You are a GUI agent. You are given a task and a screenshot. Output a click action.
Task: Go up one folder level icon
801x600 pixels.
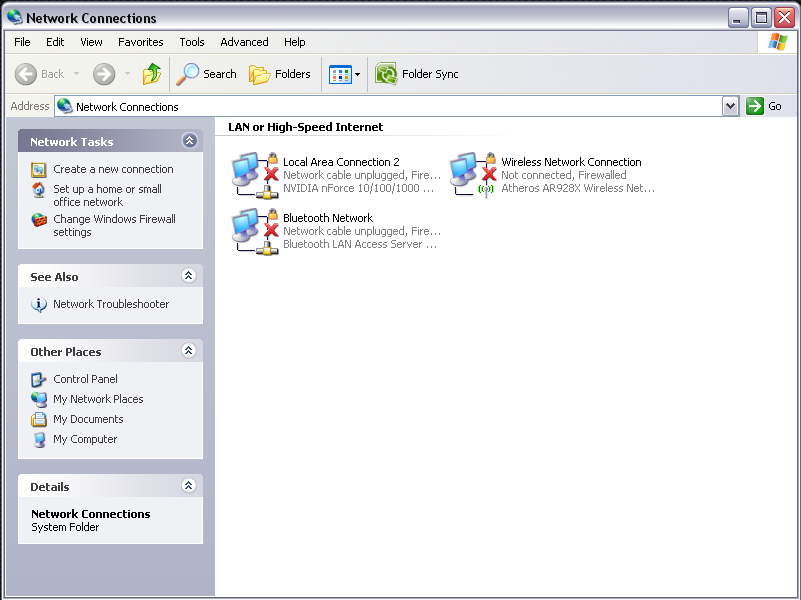coord(152,75)
